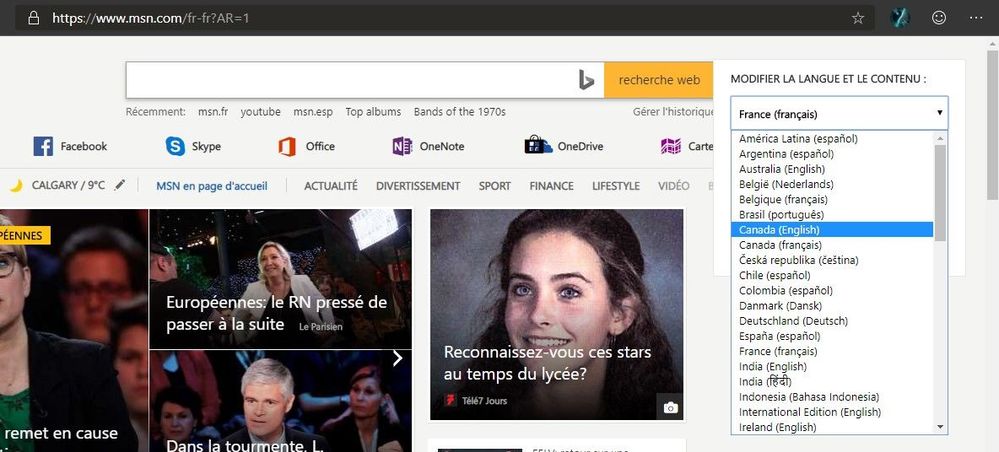The image size is (999, 452).
Task: Click recent search youtube
Action: (x=261, y=112)
